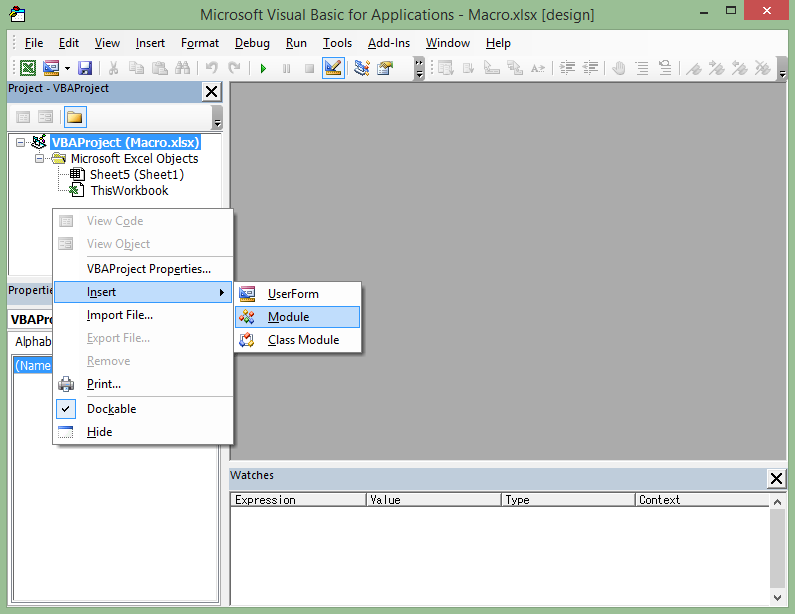Open the Insert object dropdown arrow in toolbar

click(67, 68)
